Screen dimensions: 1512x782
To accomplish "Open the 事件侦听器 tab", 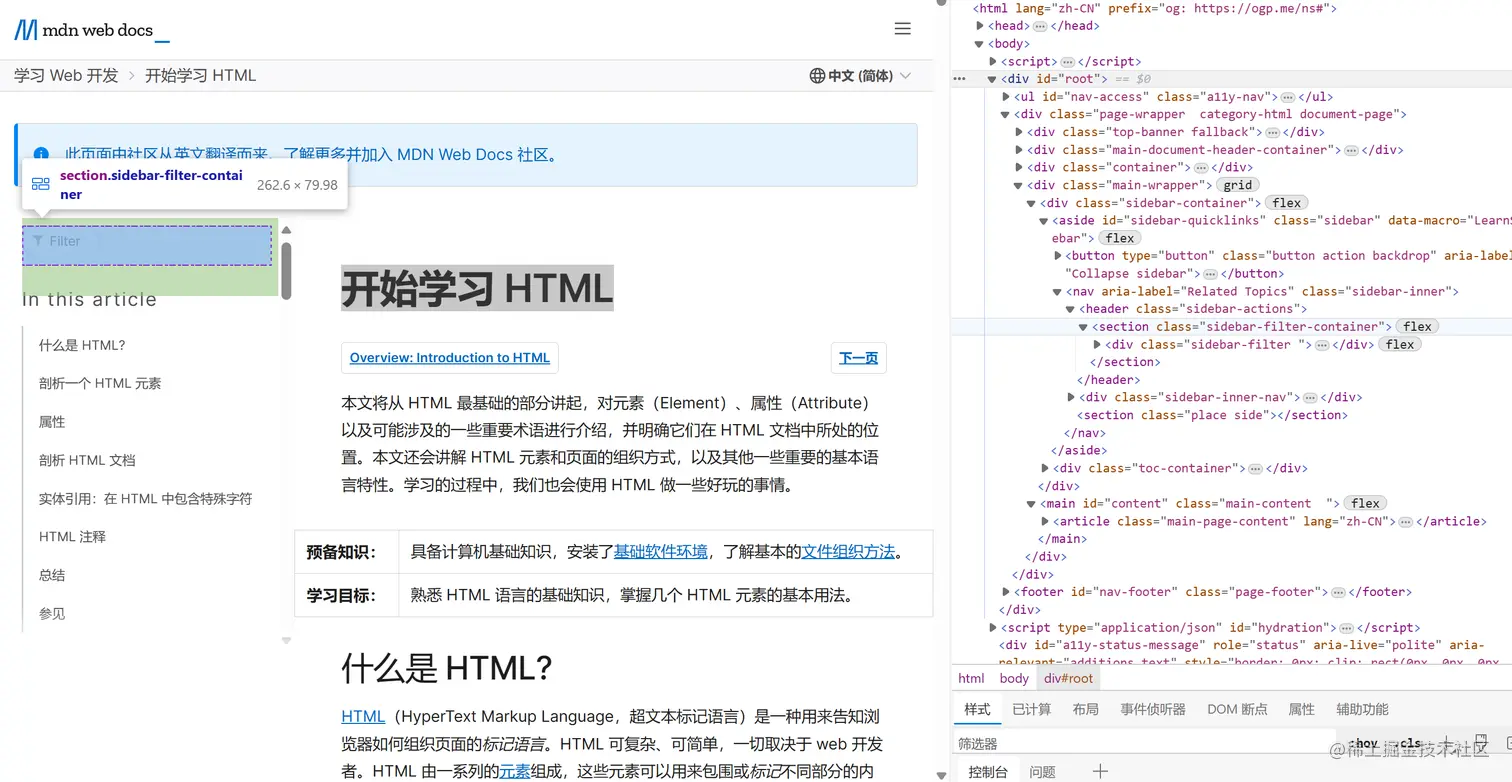I will coord(1153,709).
